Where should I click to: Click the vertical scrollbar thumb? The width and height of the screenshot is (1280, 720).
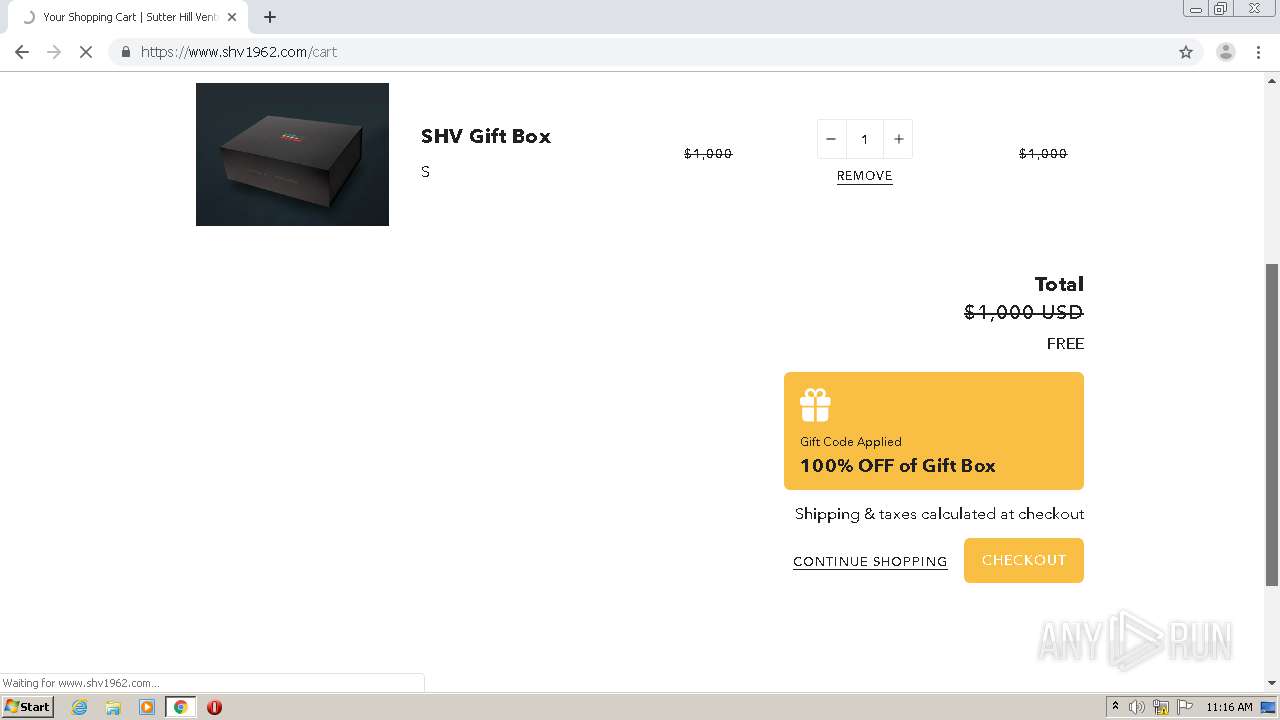(x=1272, y=425)
